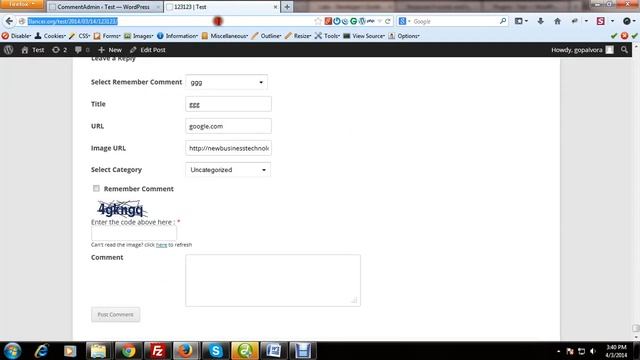Open the Disable menu in the Web Developer toolbar
The image size is (640, 360).
coord(16,36)
